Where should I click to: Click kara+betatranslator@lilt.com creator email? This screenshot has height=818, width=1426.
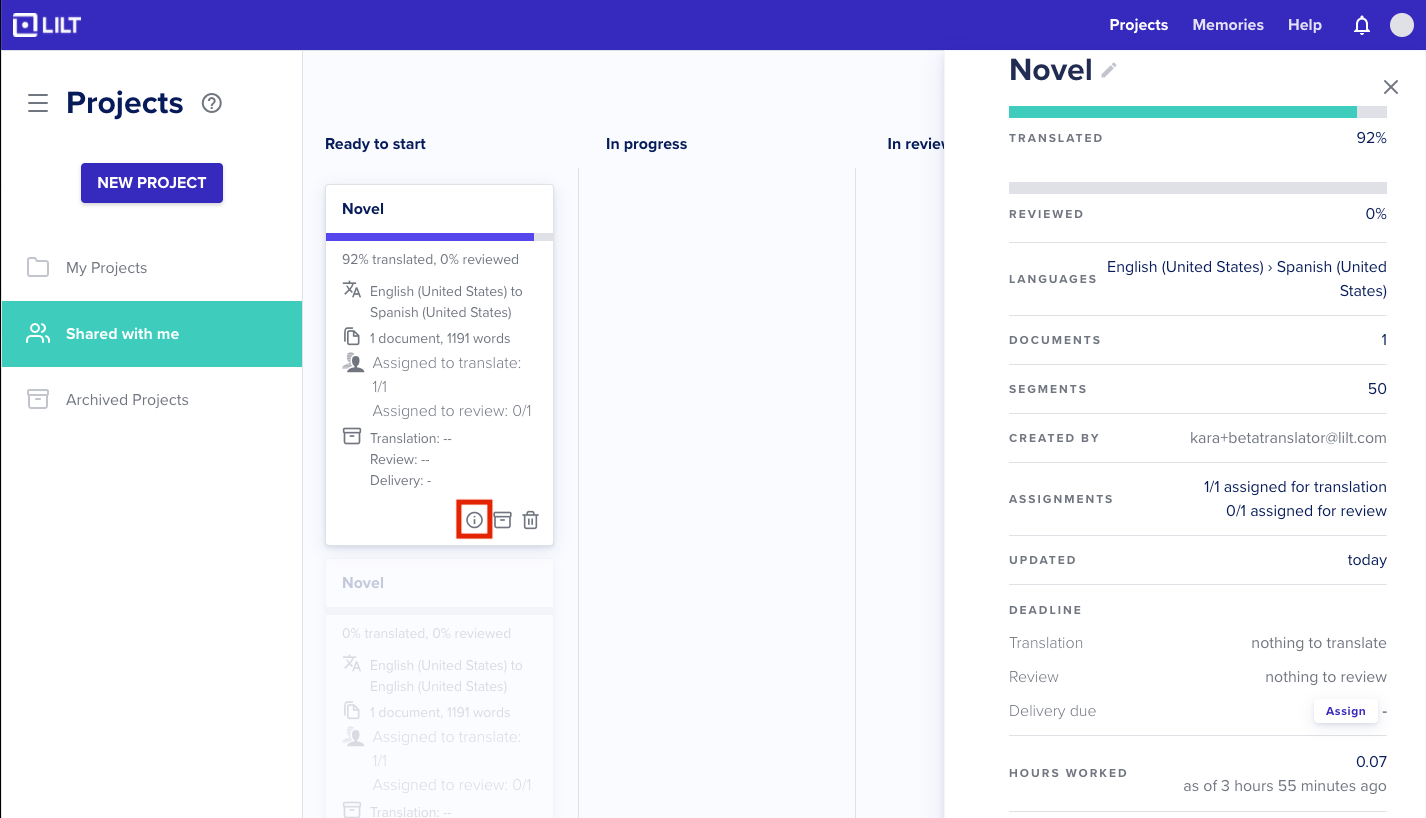point(1288,438)
